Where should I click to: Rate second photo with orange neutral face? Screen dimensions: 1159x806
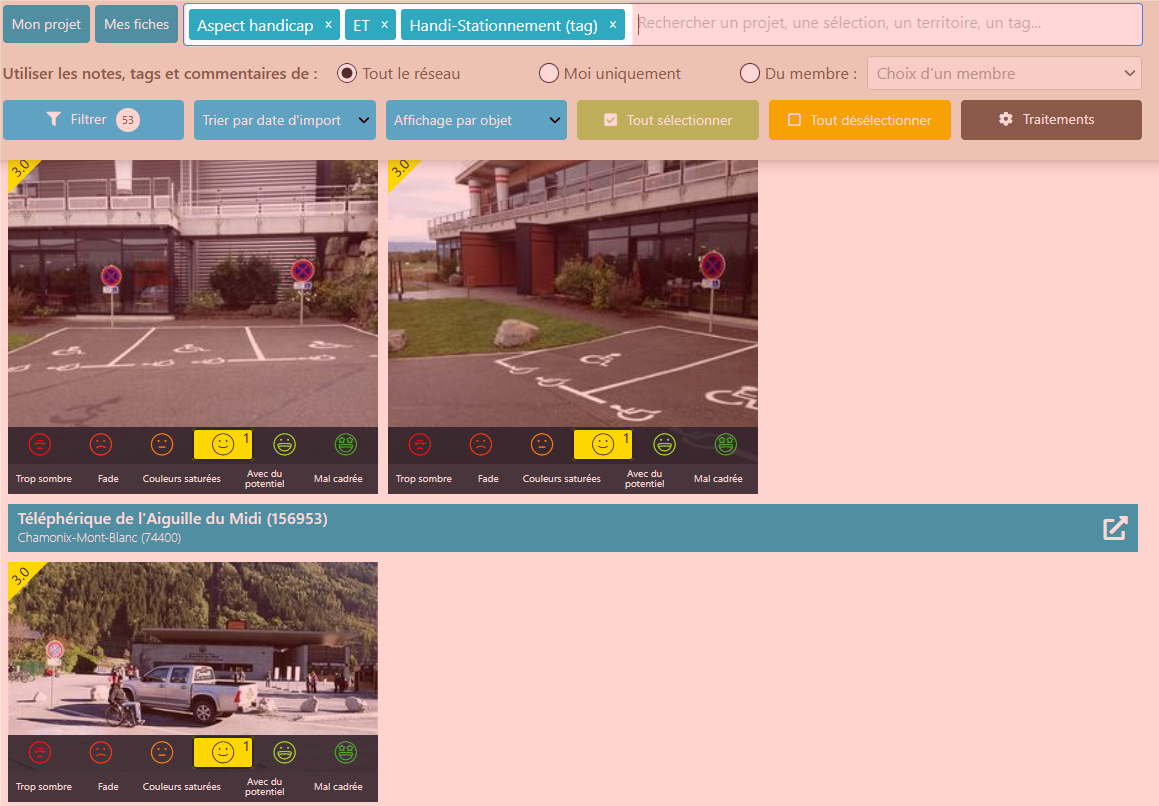(x=542, y=444)
